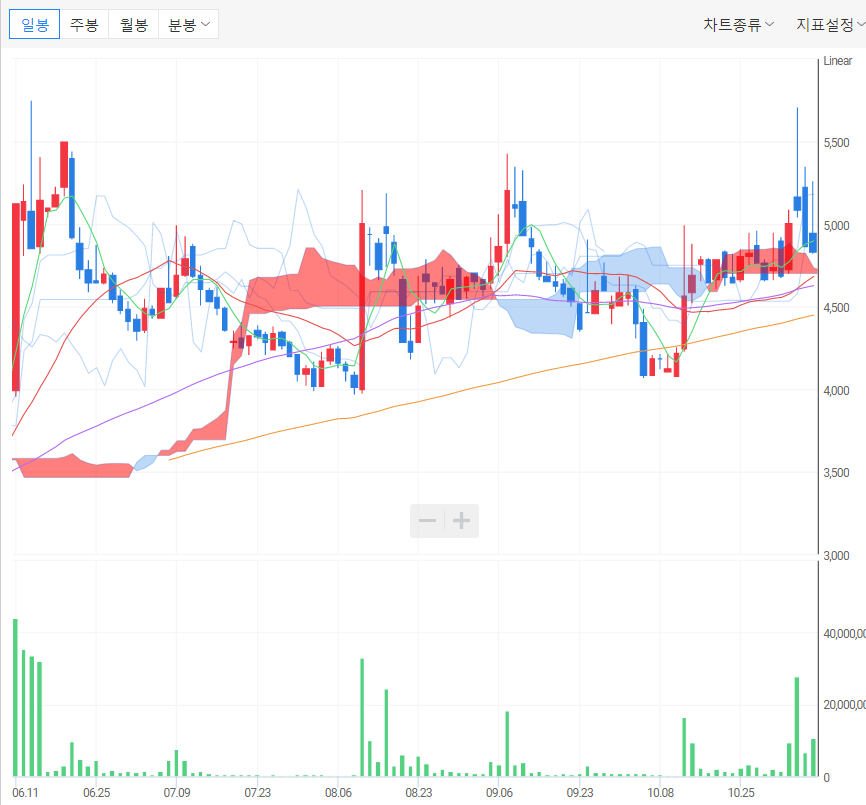This screenshot has width=866, height=805.
Task: Click the latest volume bar peak after 10.25
Action: point(797,727)
